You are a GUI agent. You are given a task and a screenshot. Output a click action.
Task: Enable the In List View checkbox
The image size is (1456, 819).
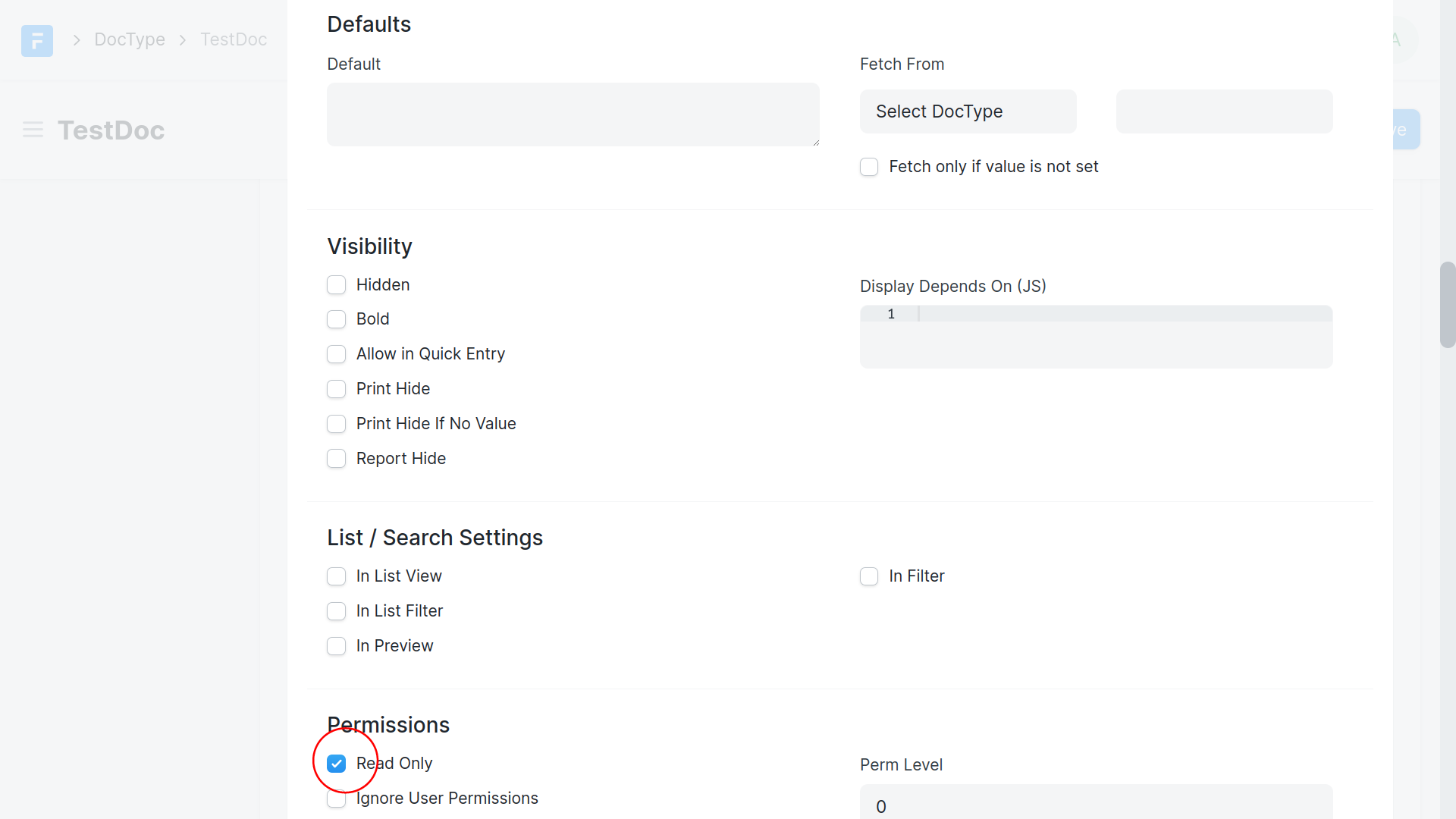[x=337, y=576]
